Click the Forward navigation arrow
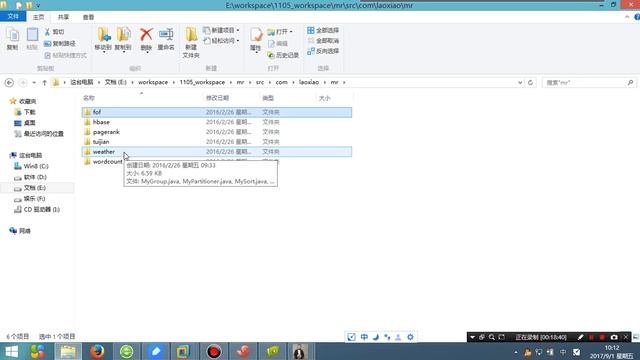The width and height of the screenshot is (640, 360). click(x=23, y=82)
